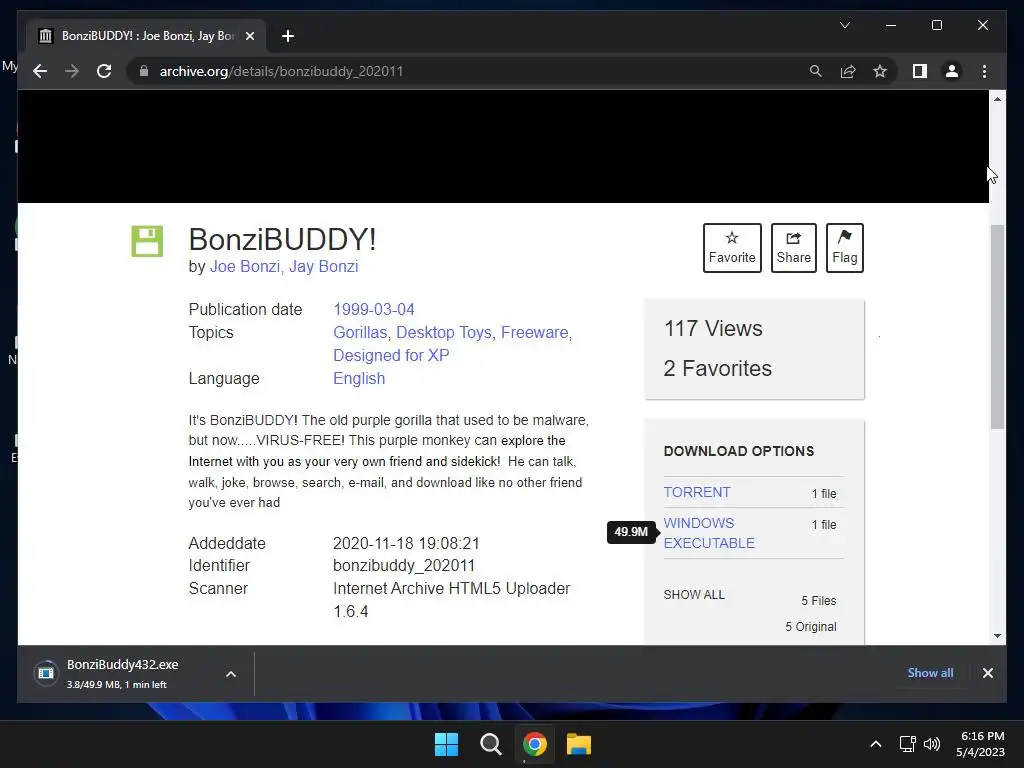Open Chrome side panel

click(920, 71)
